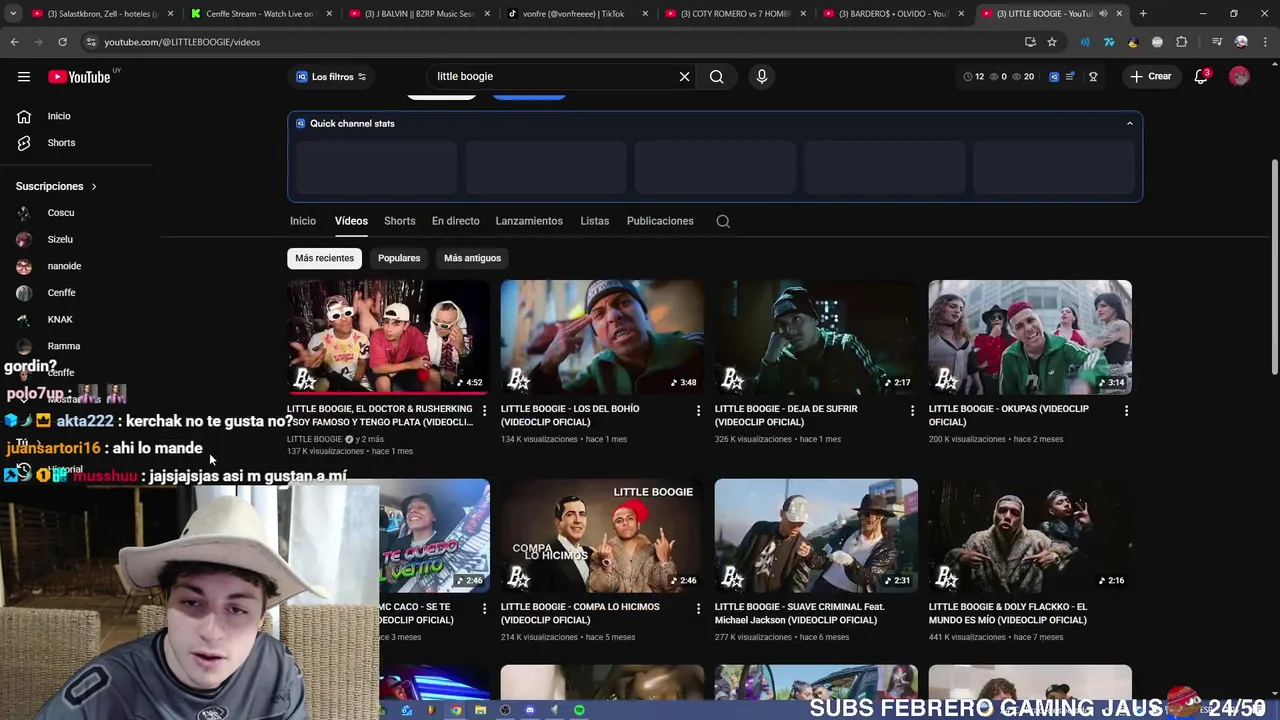
Task: Open a new browser tab
Action: point(1143,14)
